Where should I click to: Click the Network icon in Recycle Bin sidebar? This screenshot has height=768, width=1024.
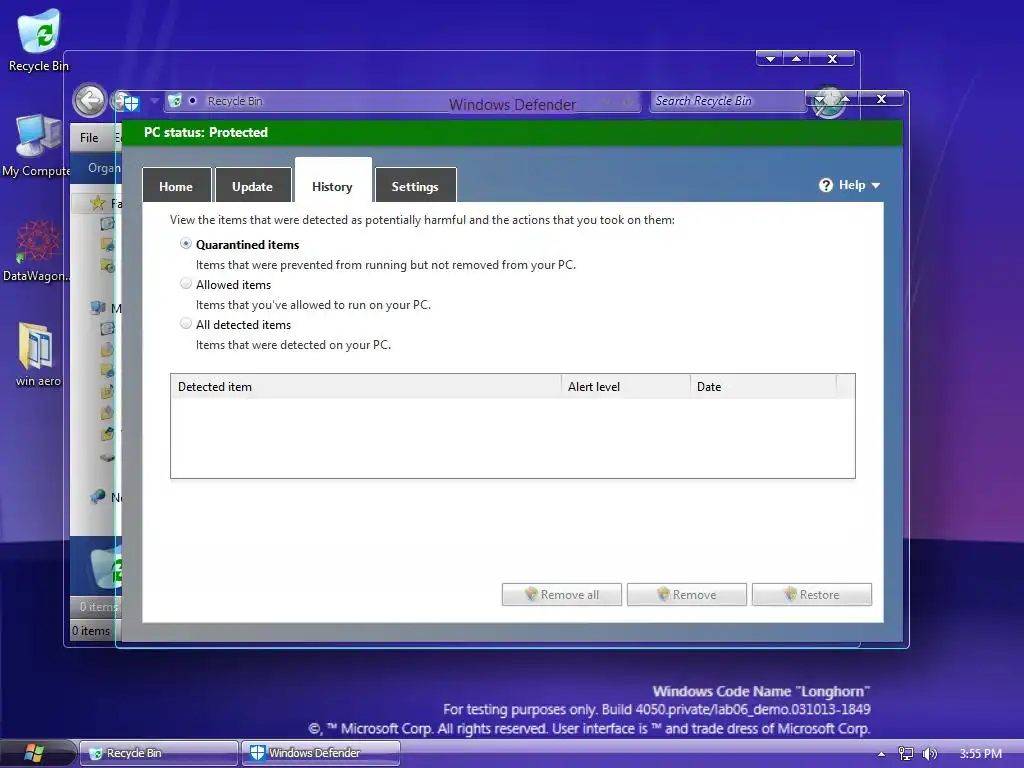coord(98,497)
